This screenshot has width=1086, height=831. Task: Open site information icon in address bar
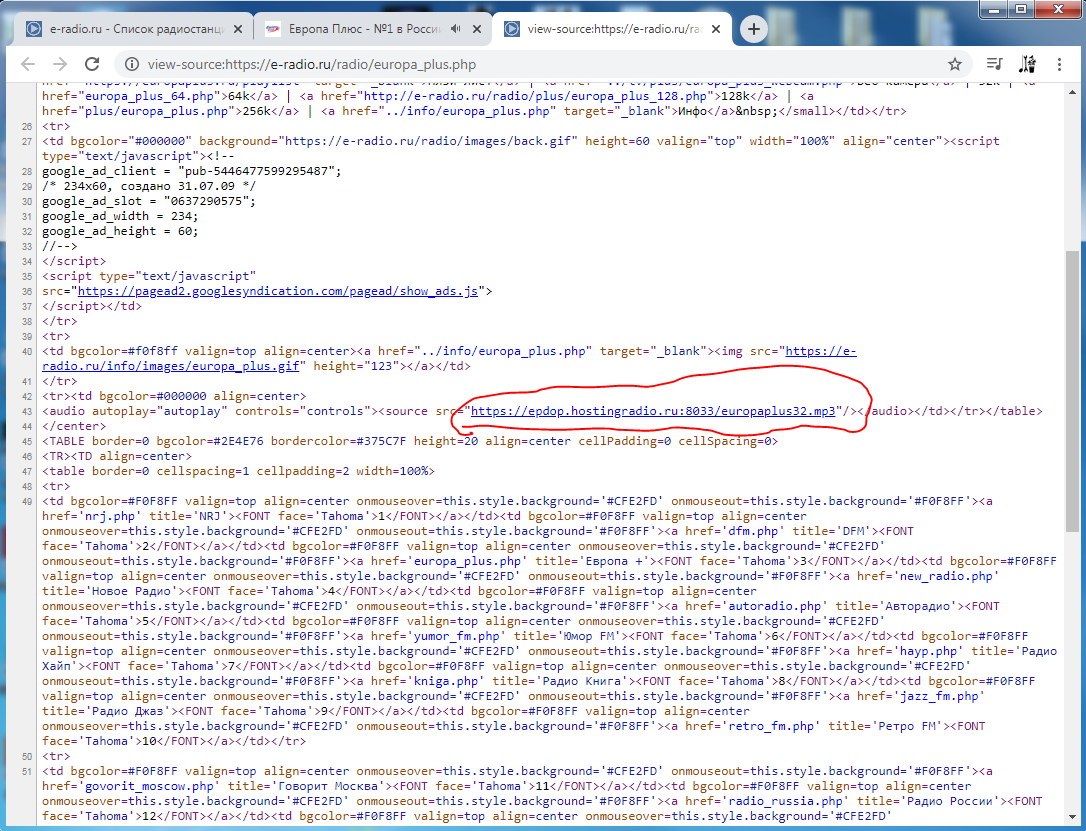pos(132,64)
